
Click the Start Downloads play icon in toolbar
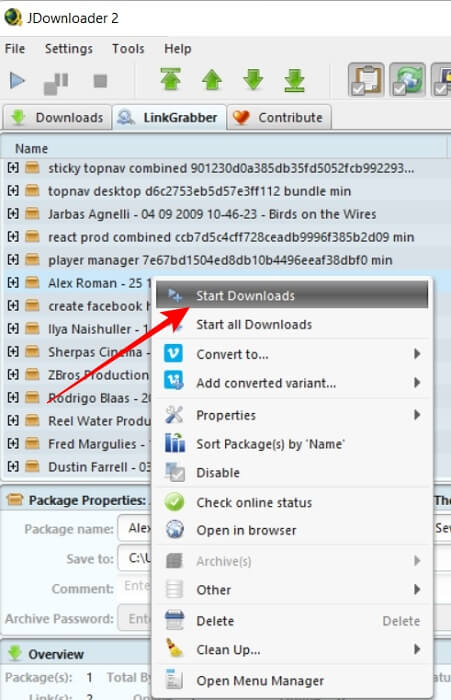(17, 81)
